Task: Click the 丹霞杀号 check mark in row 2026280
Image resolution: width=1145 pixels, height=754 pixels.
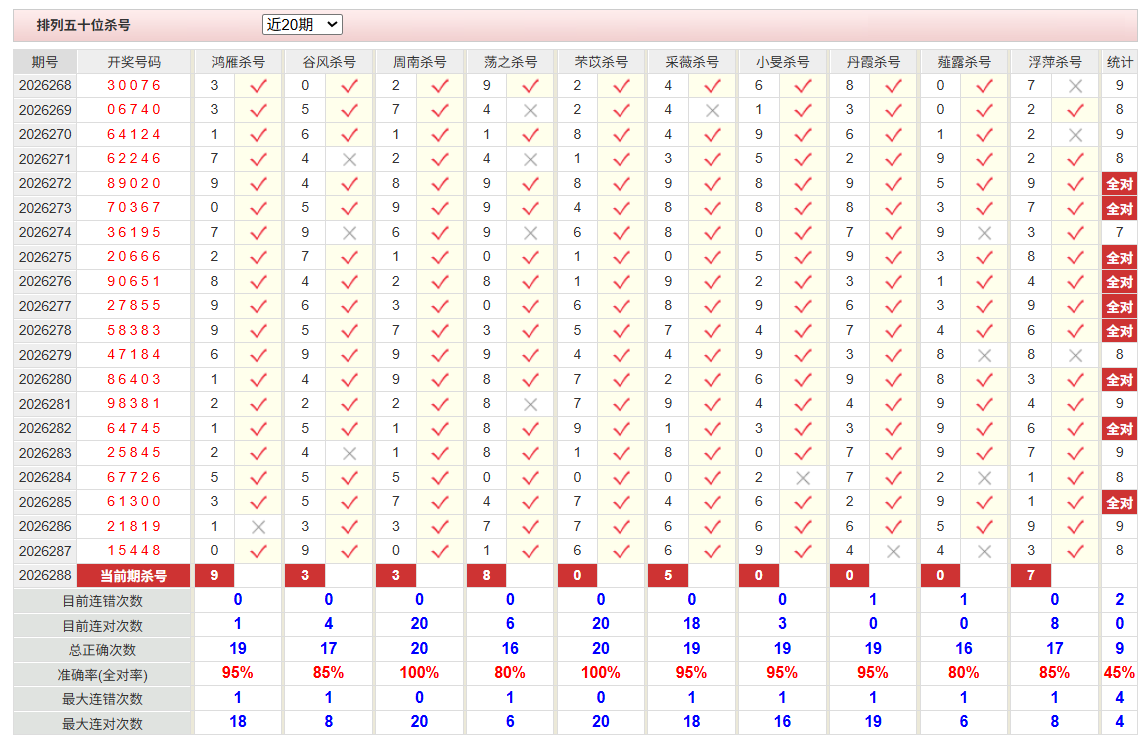Action: tap(893, 380)
